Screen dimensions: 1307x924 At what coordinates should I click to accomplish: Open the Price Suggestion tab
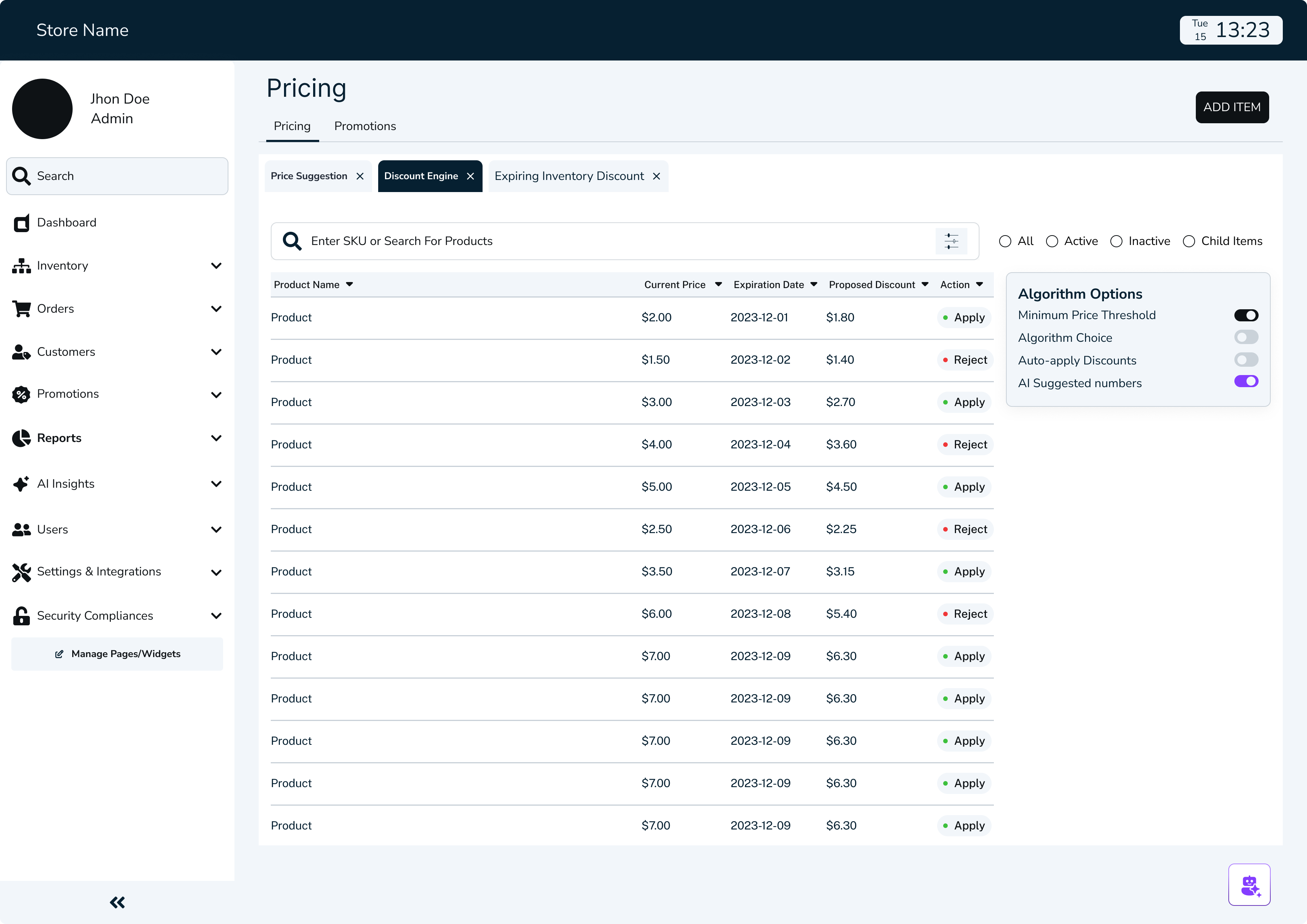(309, 177)
